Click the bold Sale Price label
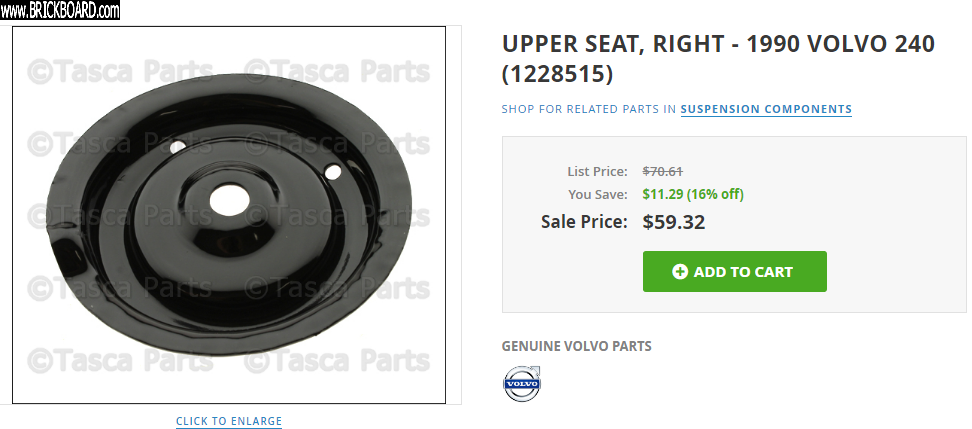 pos(584,222)
